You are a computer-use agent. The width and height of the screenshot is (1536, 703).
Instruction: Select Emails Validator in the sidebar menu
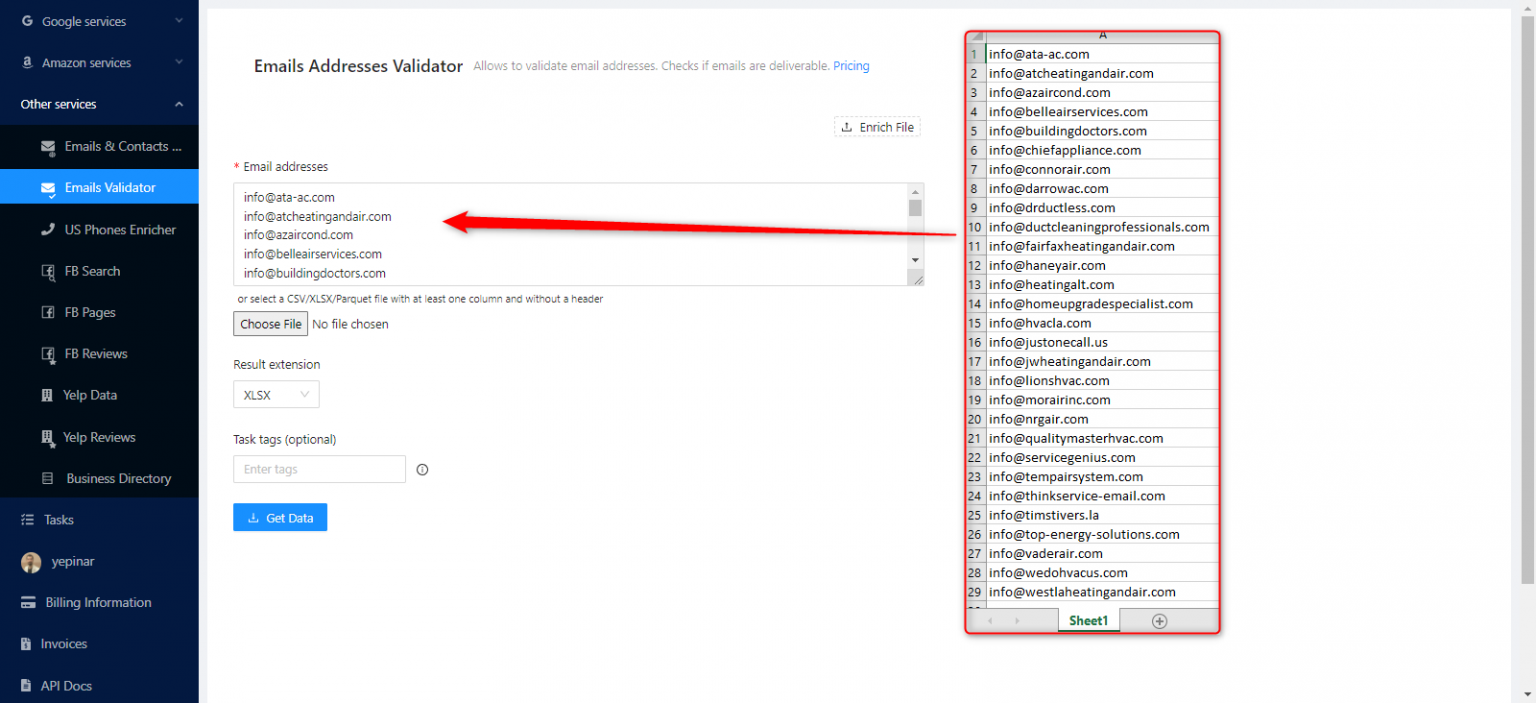(110, 186)
